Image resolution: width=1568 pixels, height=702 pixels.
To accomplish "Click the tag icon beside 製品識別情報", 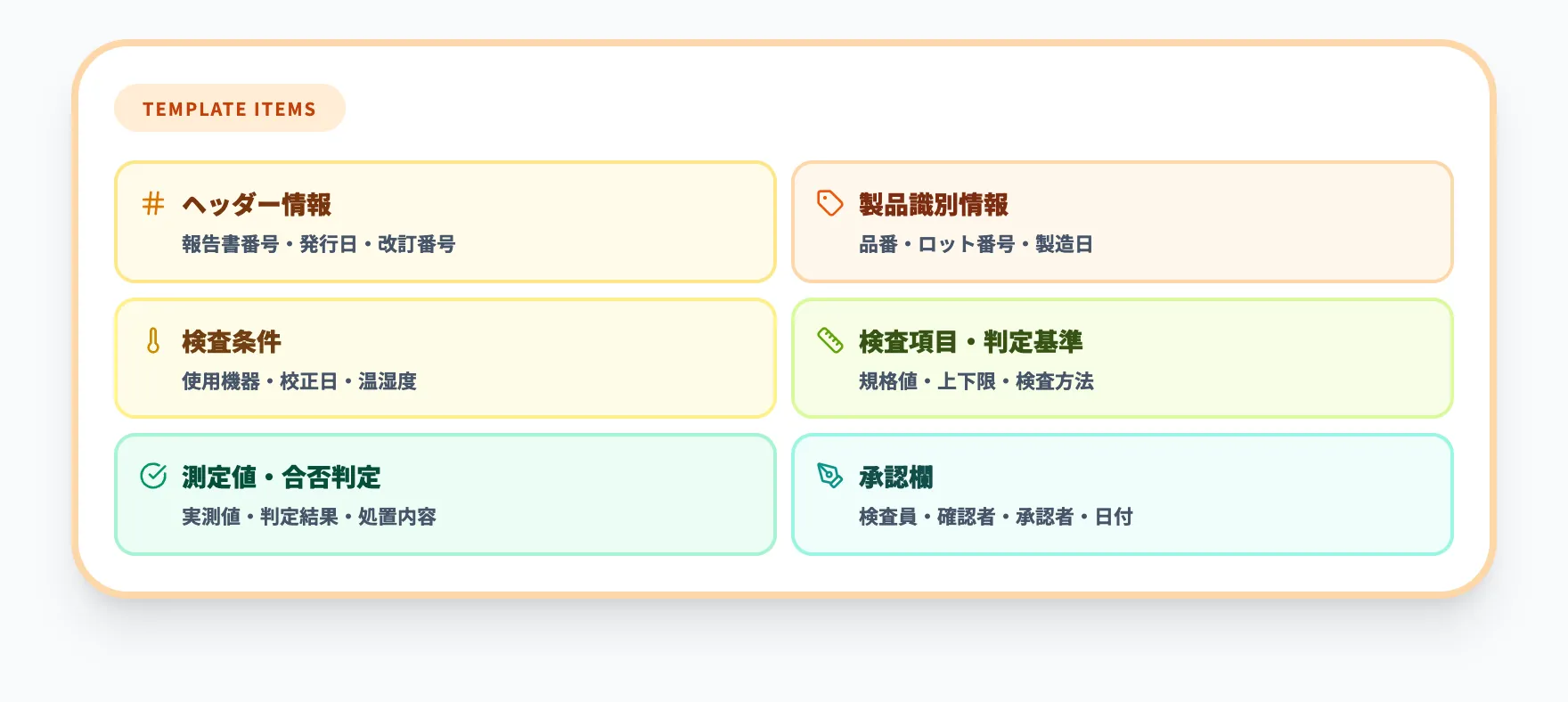I will [x=829, y=203].
